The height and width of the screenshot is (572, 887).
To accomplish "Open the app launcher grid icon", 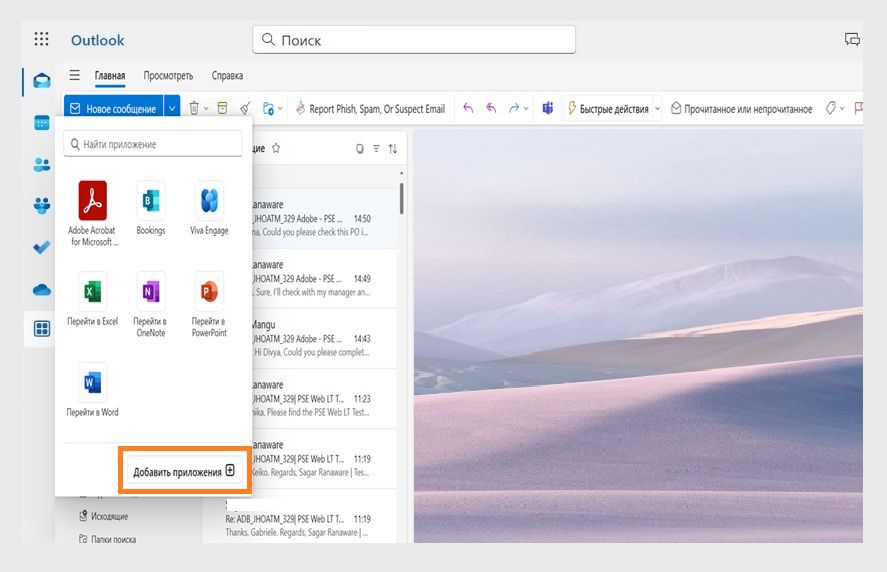I will coord(41,39).
